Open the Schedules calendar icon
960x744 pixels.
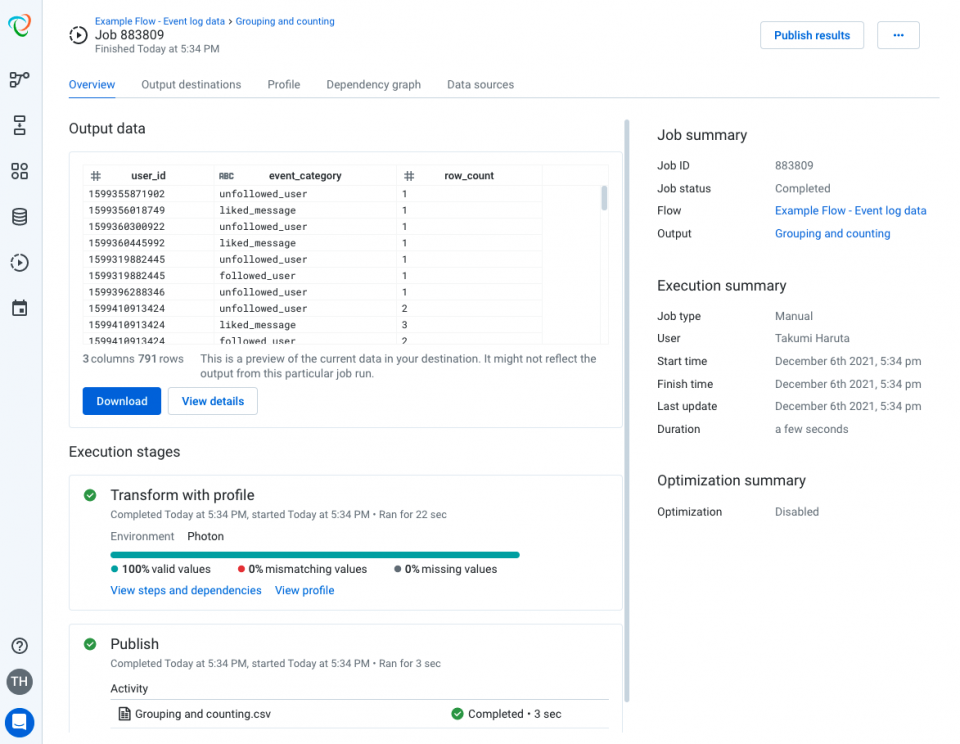click(20, 308)
